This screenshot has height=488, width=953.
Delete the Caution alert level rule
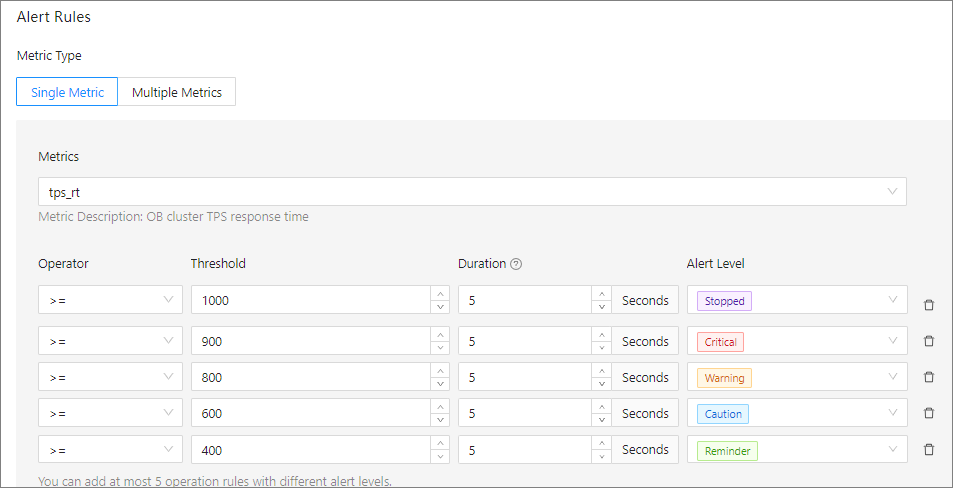pyautogui.click(x=928, y=413)
